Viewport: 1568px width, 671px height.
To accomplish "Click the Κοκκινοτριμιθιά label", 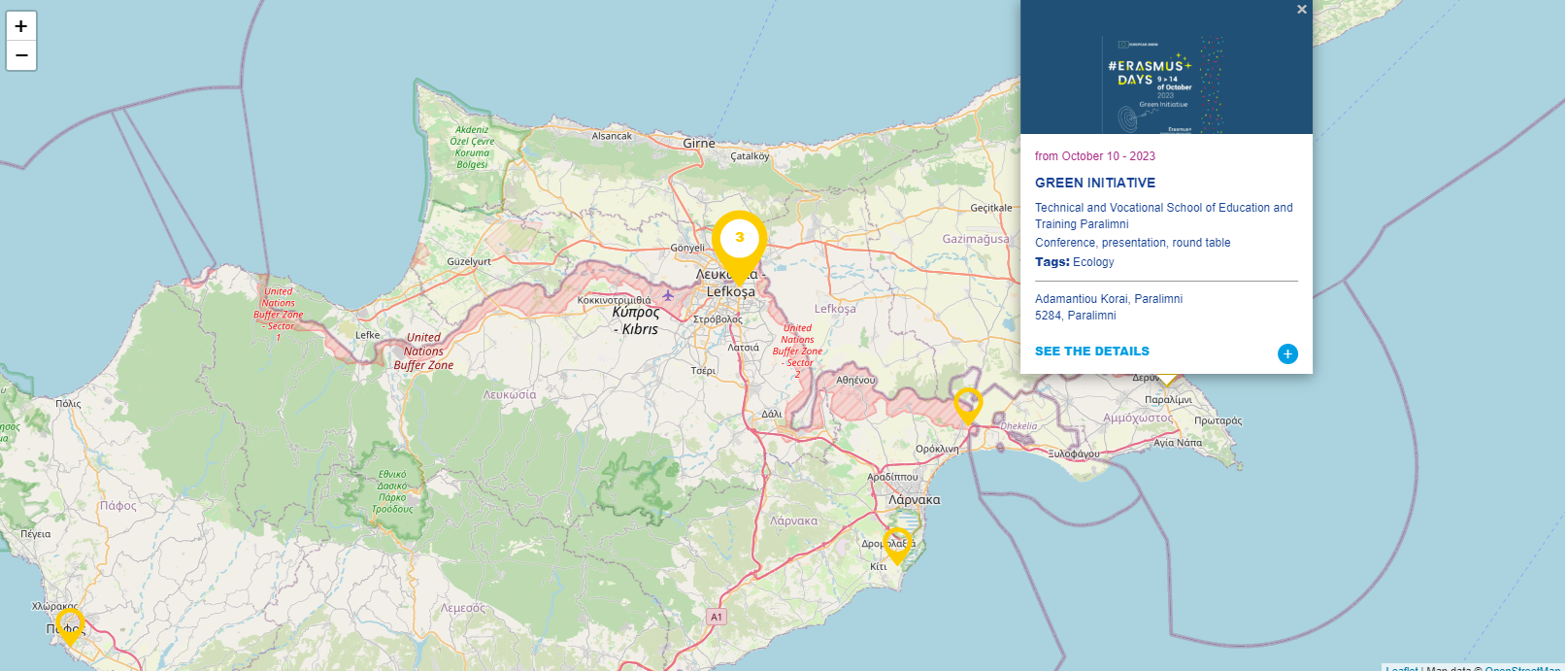I will pos(615,300).
